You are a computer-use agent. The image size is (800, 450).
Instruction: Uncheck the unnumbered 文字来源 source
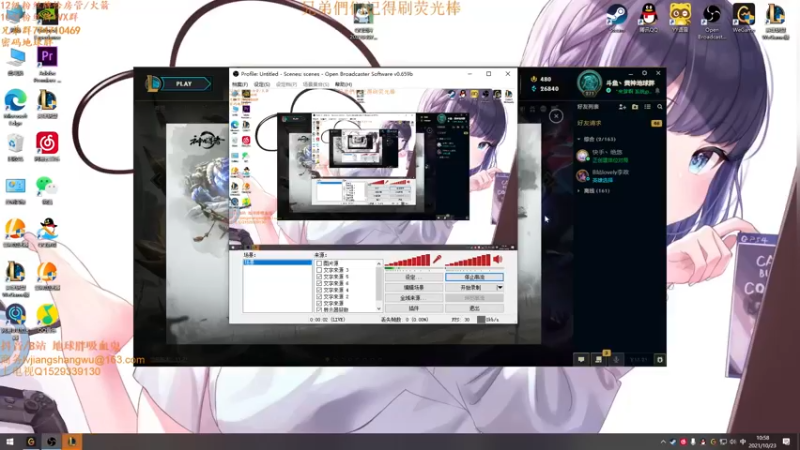coord(319,303)
